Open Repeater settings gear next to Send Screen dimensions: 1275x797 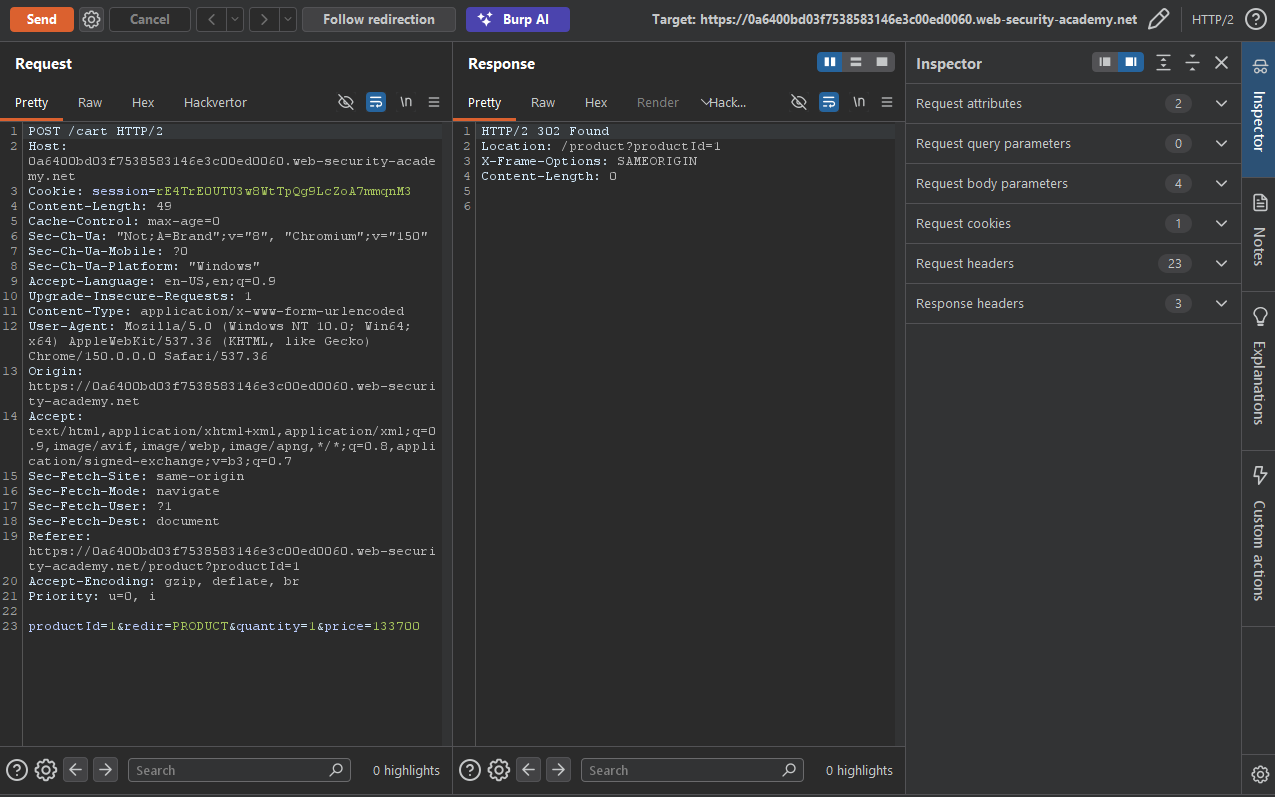[91, 19]
